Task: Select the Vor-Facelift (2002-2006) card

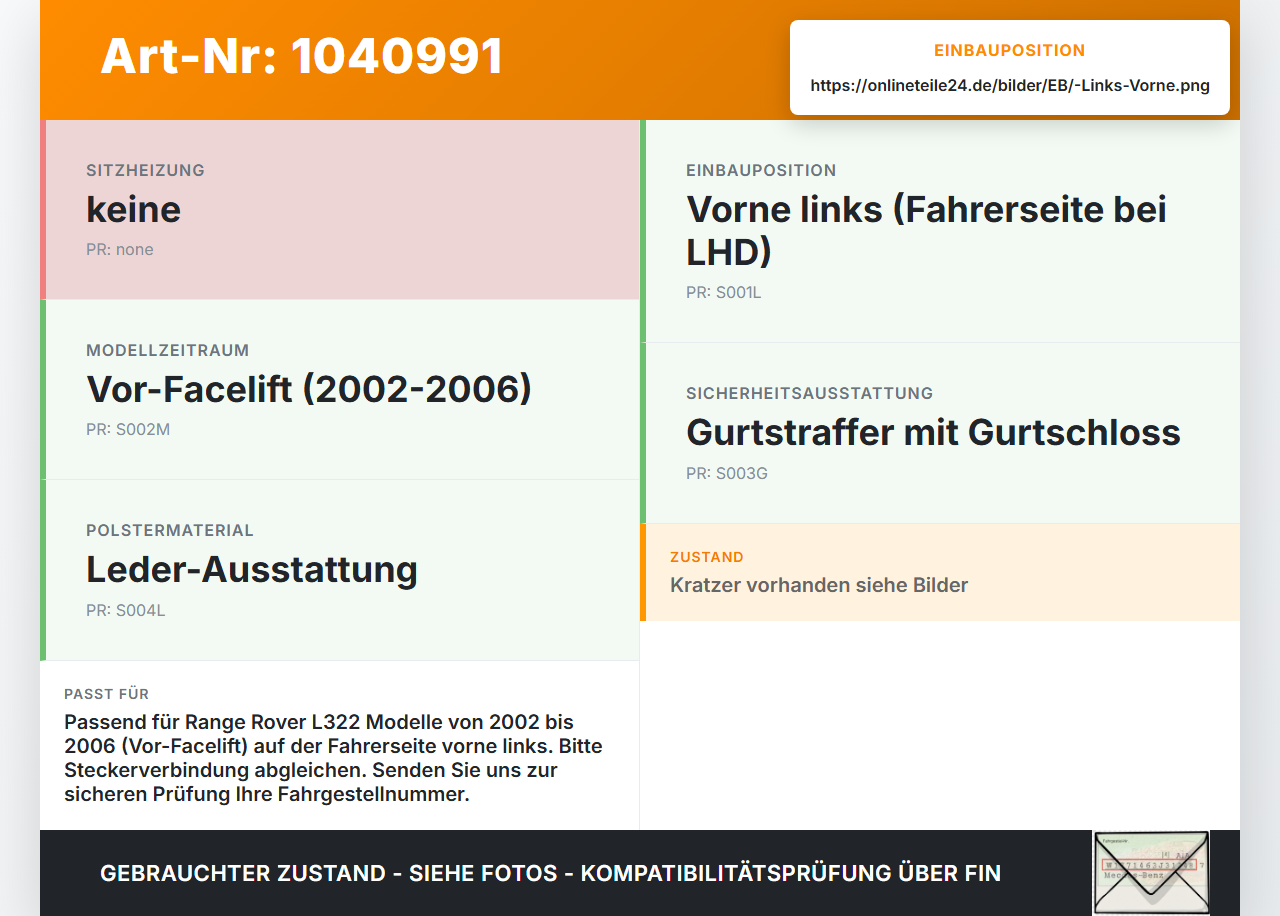Action: click(x=340, y=390)
